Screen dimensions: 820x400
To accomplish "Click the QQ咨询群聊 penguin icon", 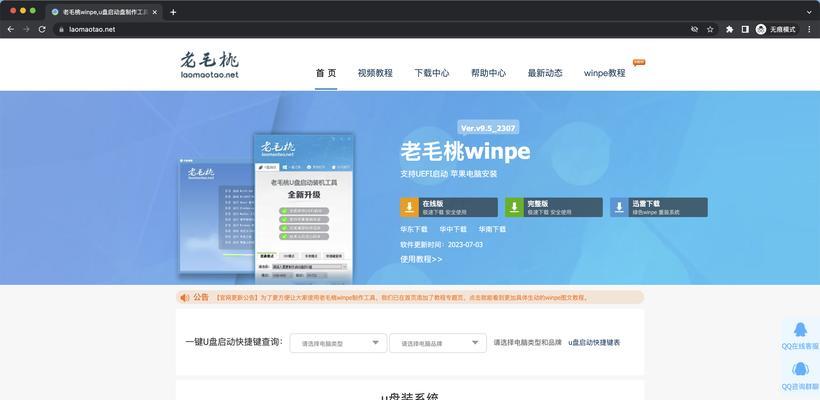I will coord(800,369).
